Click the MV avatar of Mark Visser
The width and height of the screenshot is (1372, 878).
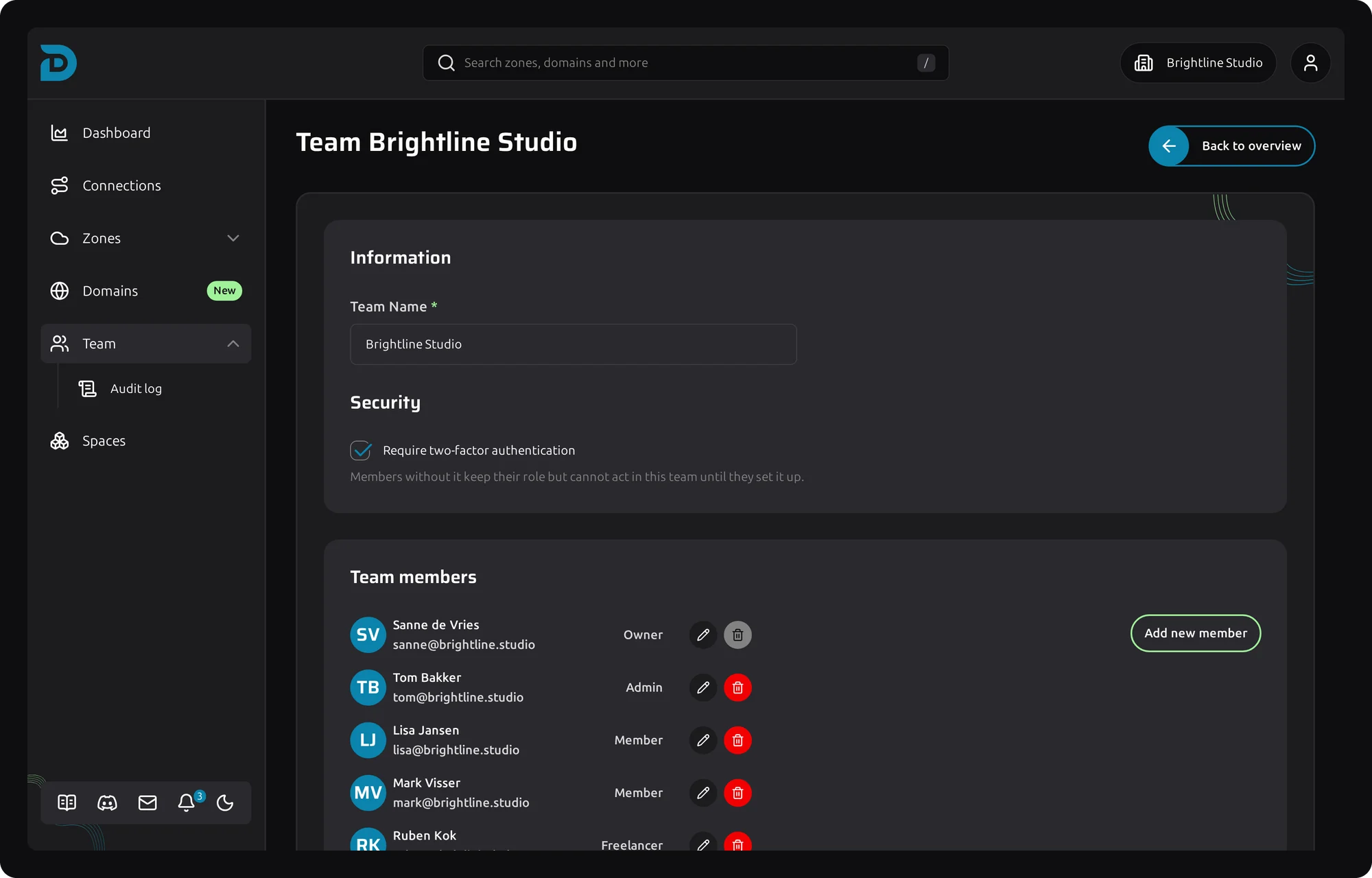tap(368, 793)
